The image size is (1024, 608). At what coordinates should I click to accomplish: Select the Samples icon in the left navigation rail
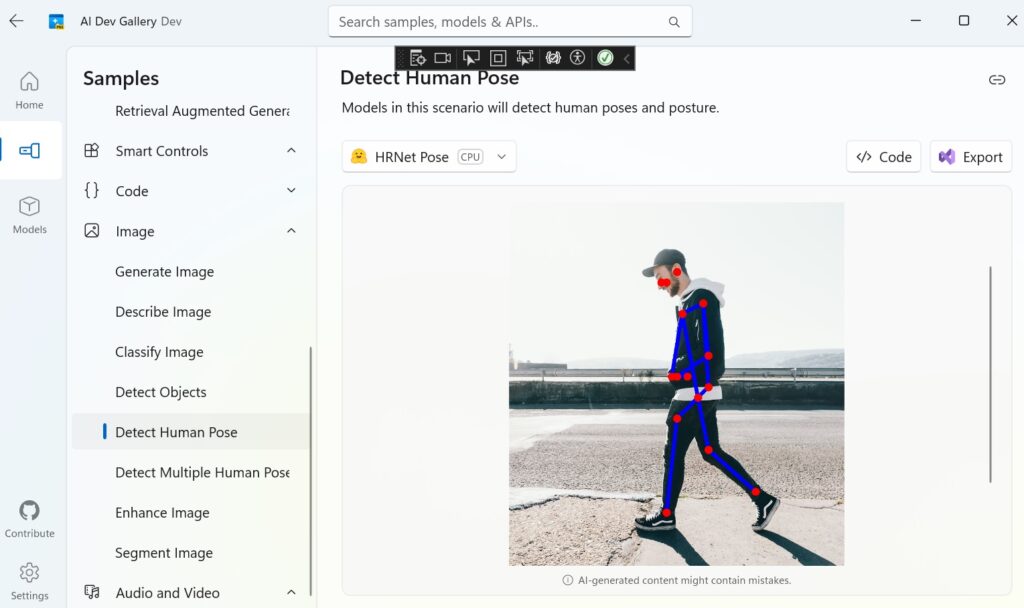[x=29, y=150]
